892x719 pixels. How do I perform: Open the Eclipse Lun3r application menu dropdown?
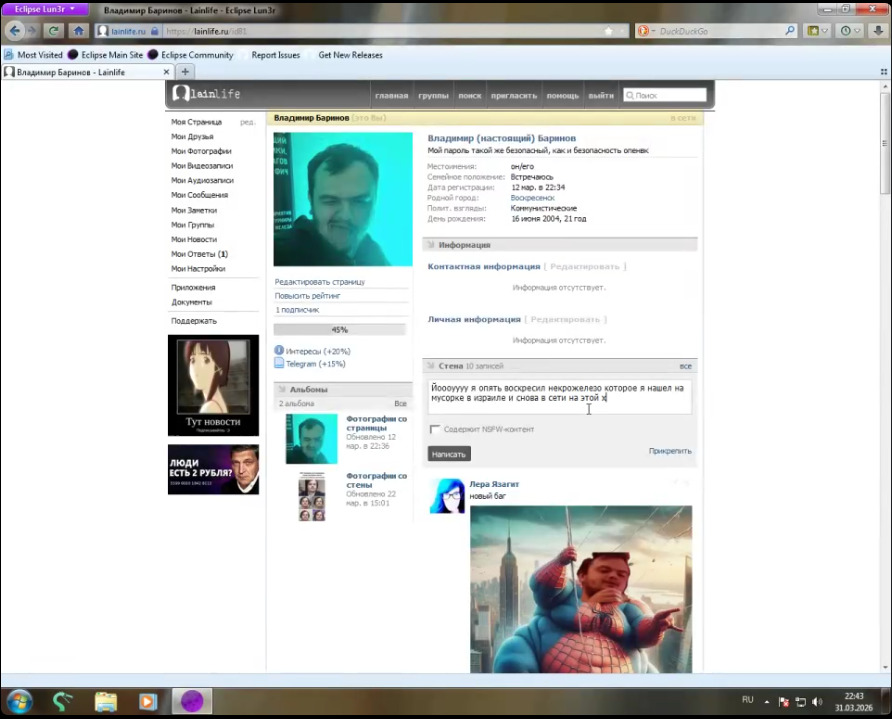pyautogui.click(x=45, y=9)
